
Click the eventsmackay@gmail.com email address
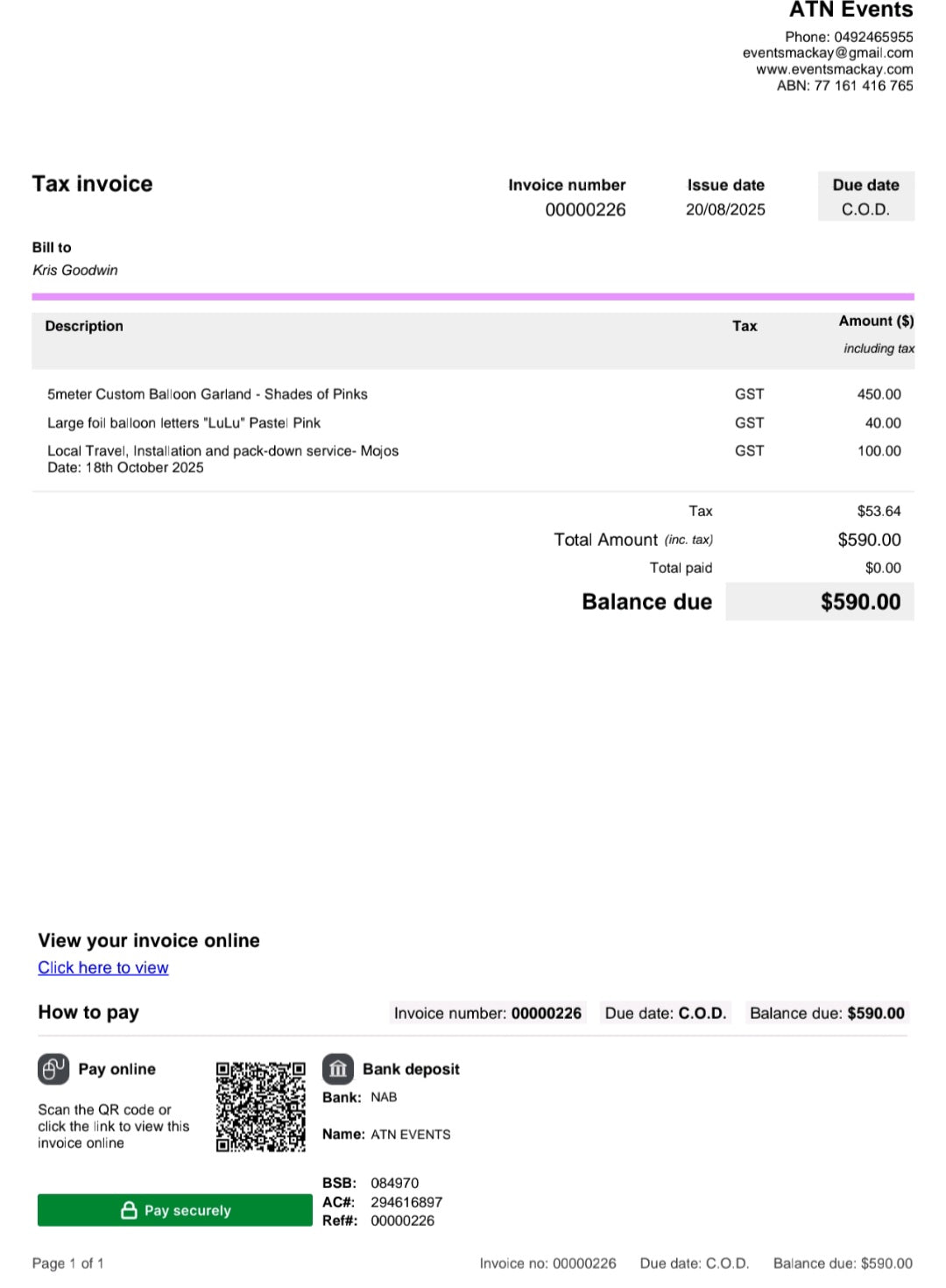pos(828,53)
